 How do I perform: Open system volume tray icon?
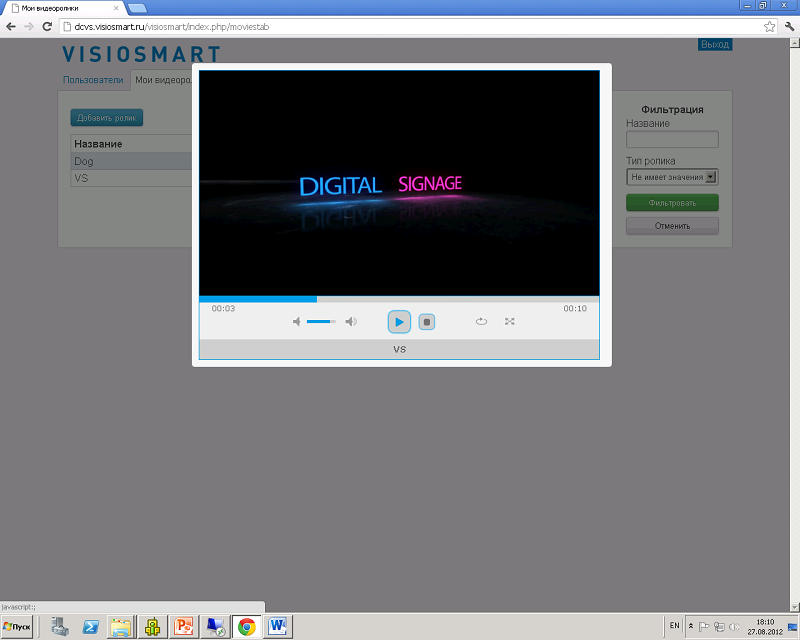click(734, 626)
